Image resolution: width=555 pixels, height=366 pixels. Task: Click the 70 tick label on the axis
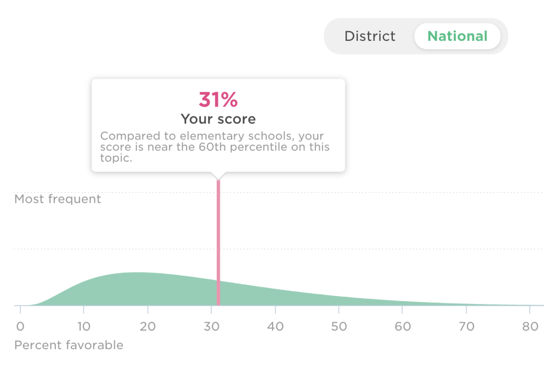(x=466, y=326)
